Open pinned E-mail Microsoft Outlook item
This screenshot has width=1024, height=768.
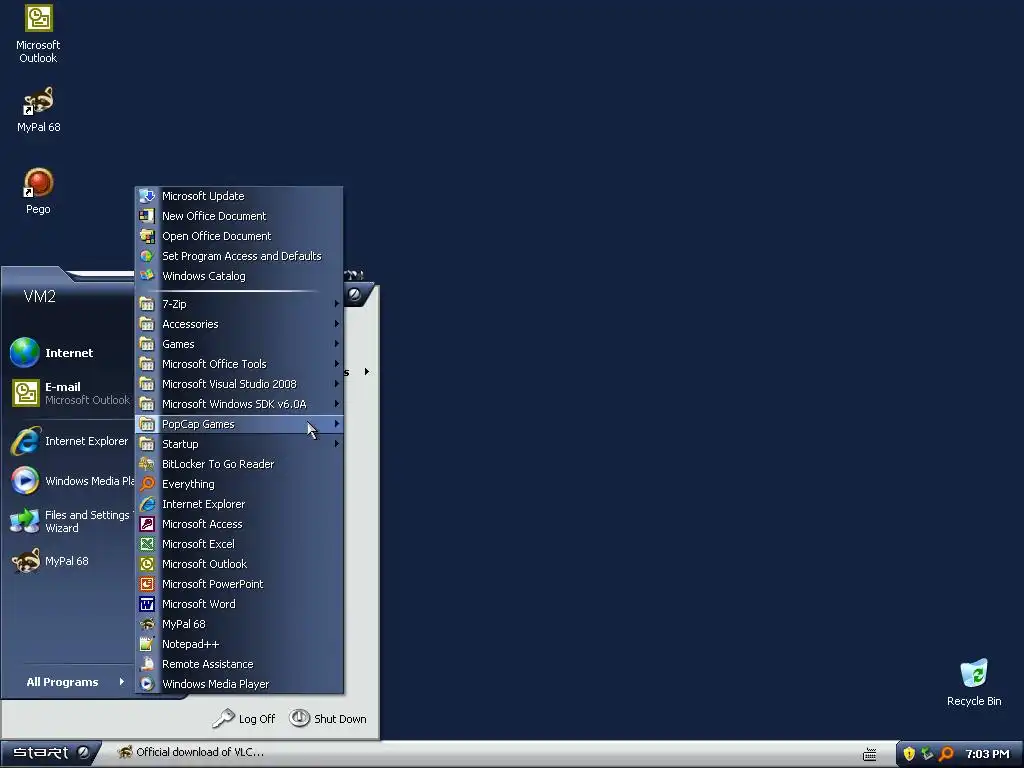70,393
